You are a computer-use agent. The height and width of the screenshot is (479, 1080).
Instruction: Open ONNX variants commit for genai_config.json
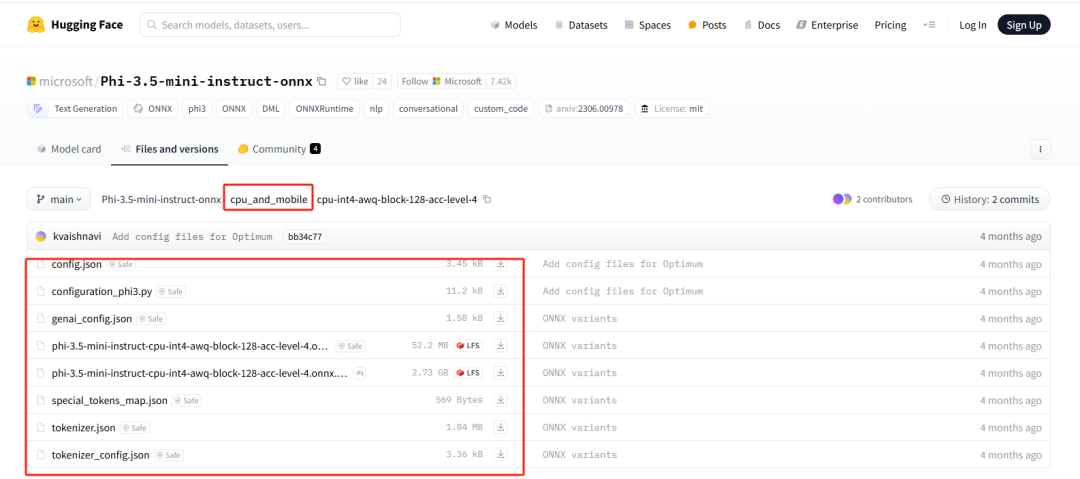[x=580, y=318]
